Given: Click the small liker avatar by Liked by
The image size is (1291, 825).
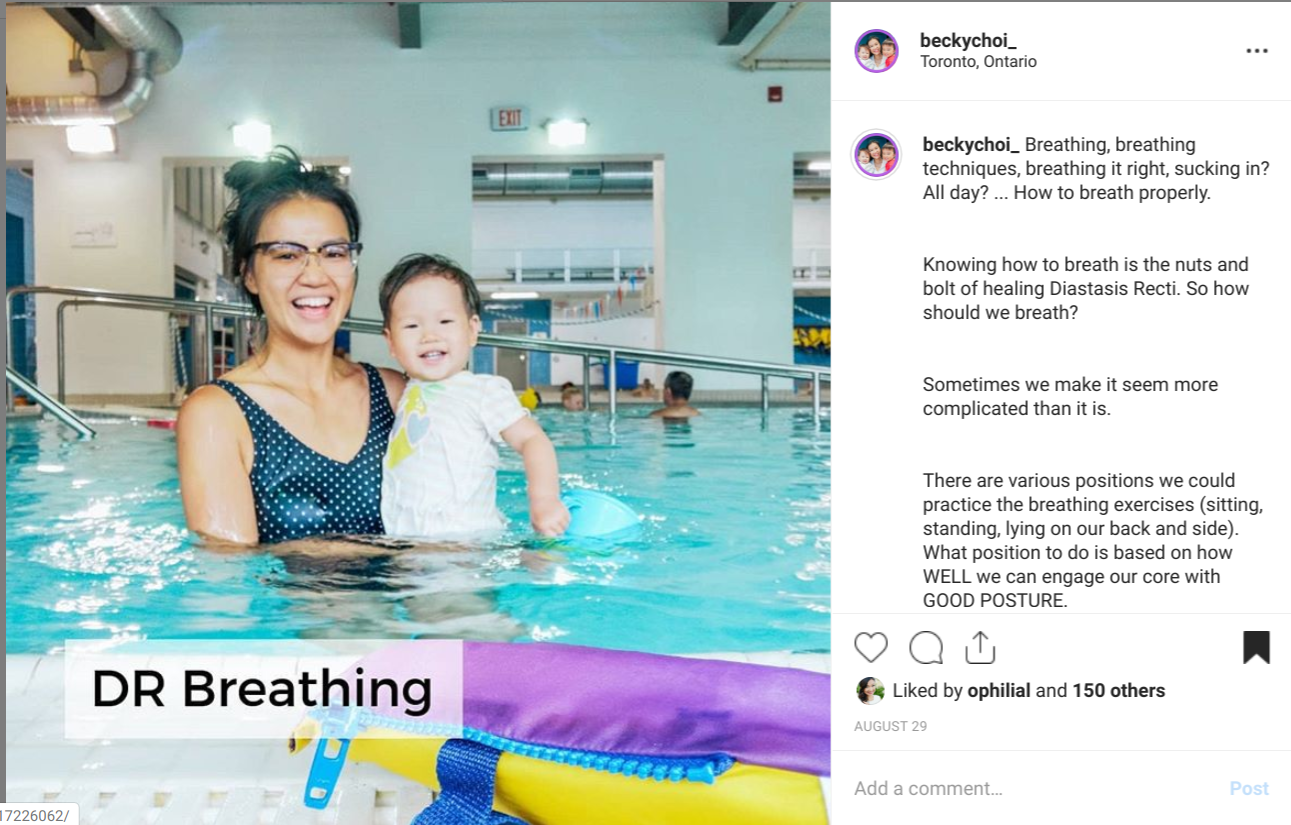Looking at the screenshot, I should (870, 691).
